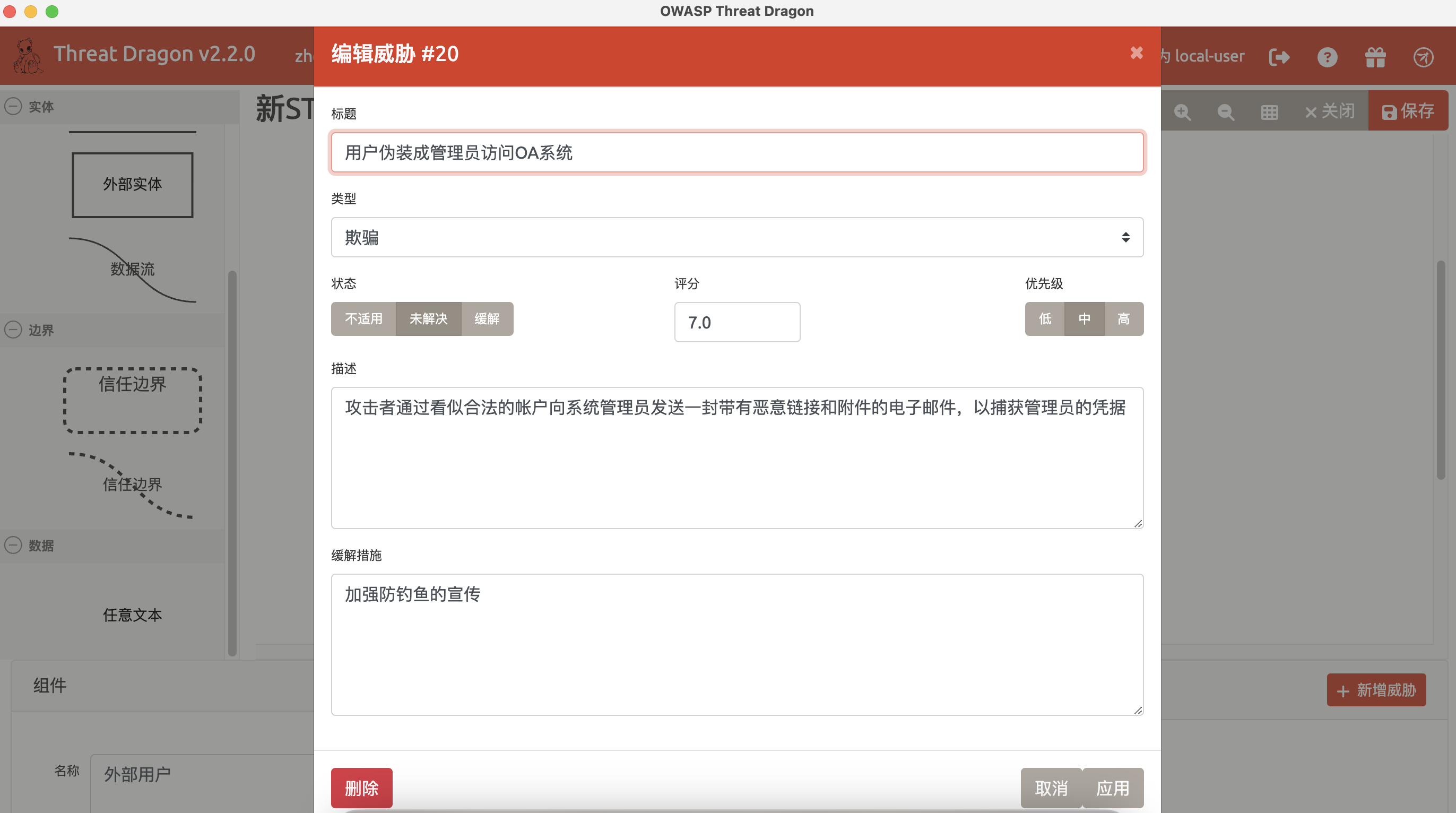1456x813 pixels.
Task: Apply changes with 应用 button
Action: [x=1112, y=787]
